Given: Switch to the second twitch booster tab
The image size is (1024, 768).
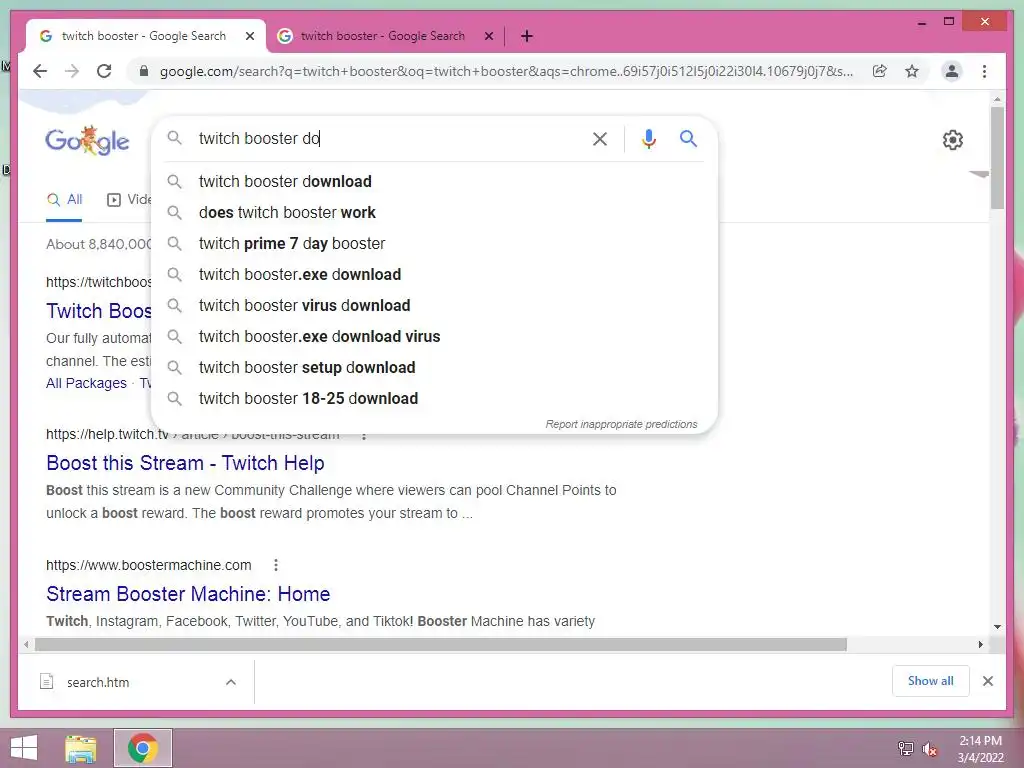Looking at the screenshot, I should (383, 36).
